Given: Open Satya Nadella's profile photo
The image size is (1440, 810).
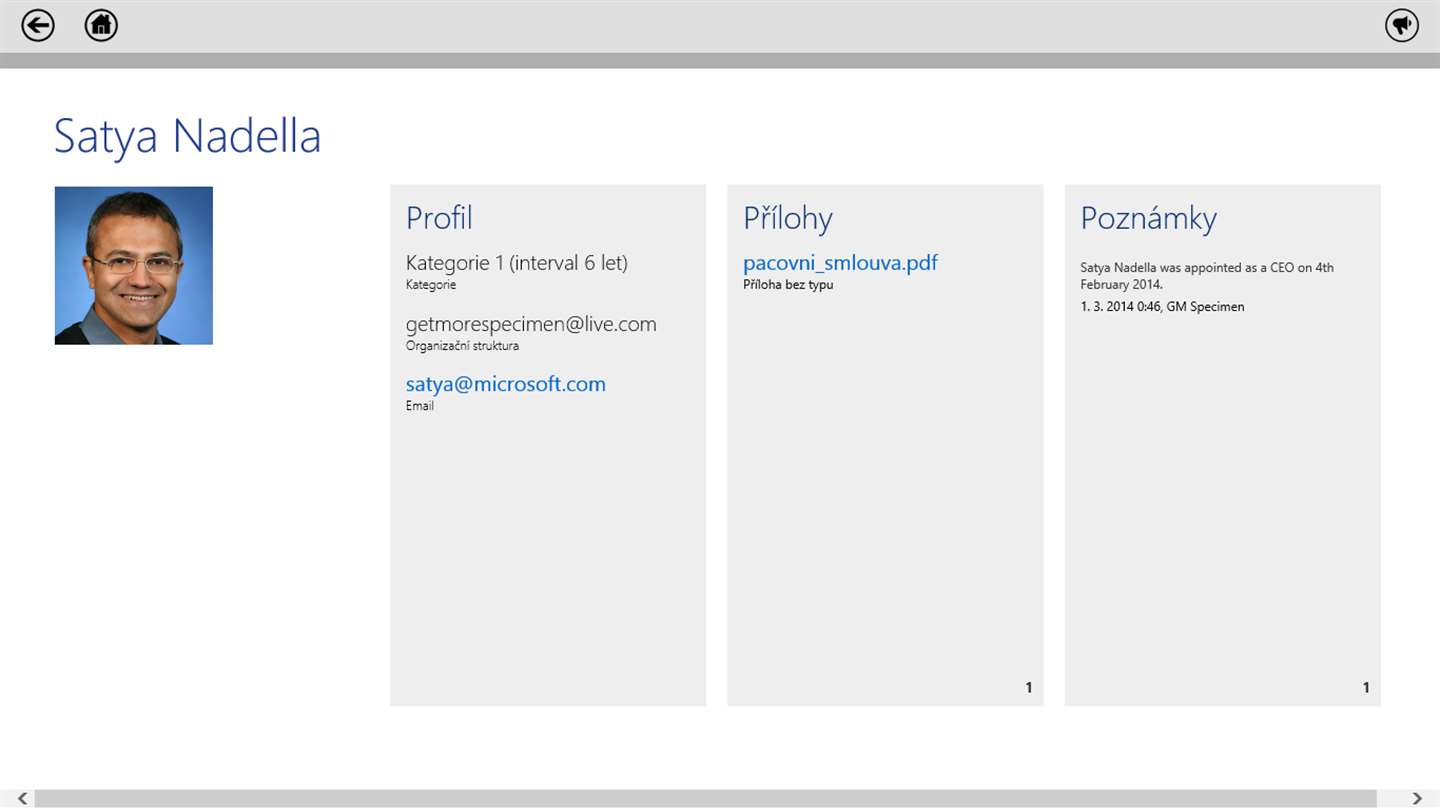Looking at the screenshot, I should pos(134,266).
